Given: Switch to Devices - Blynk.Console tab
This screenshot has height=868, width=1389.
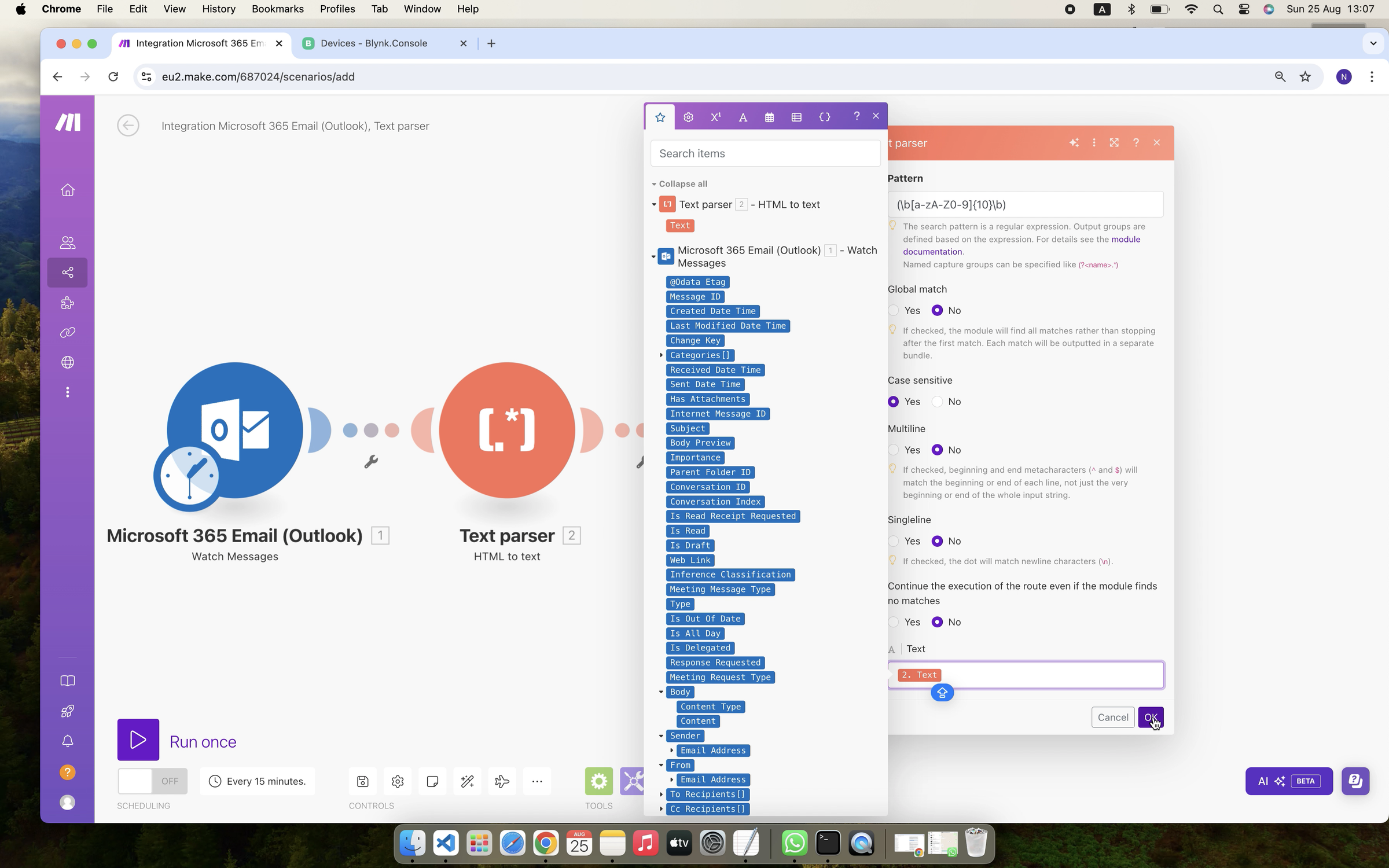Looking at the screenshot, I should click(x=374, y=43).
